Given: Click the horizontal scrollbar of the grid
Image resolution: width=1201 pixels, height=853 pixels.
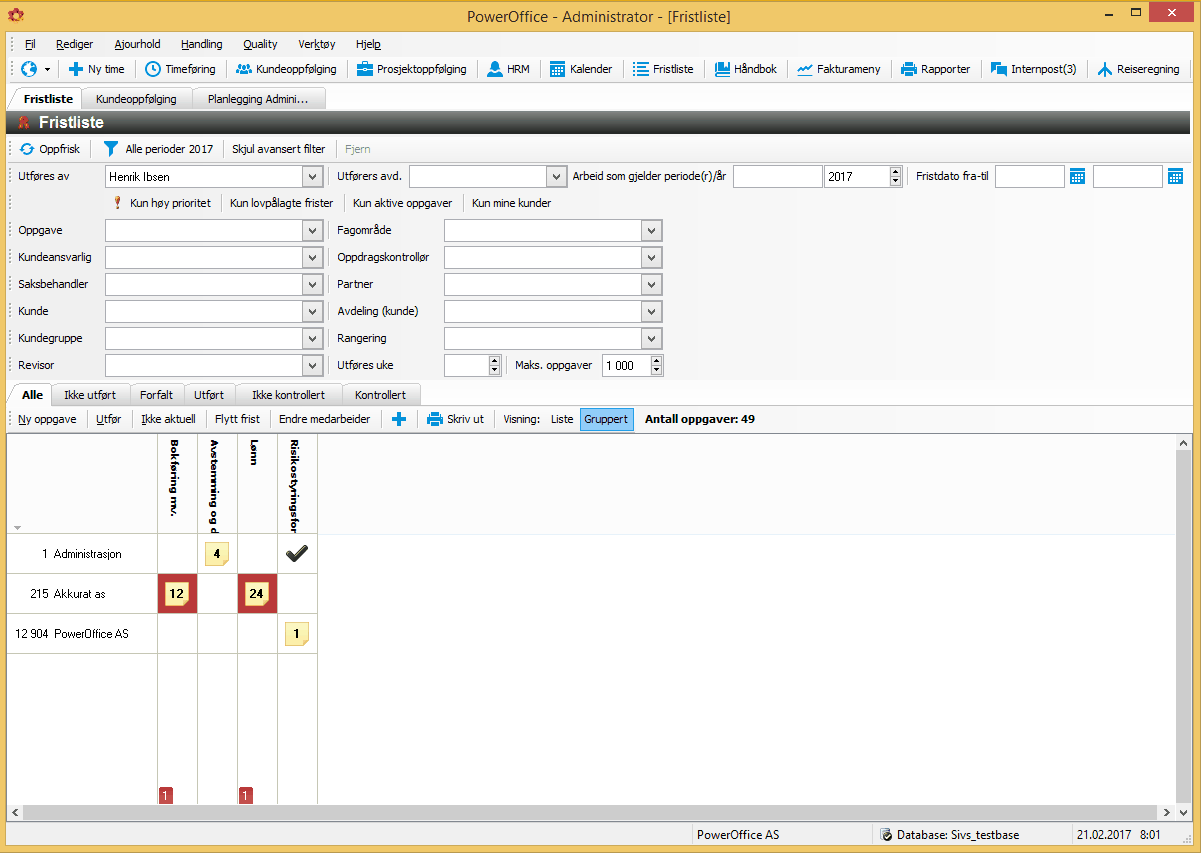Looking at the screenshot, I should 592,813.
